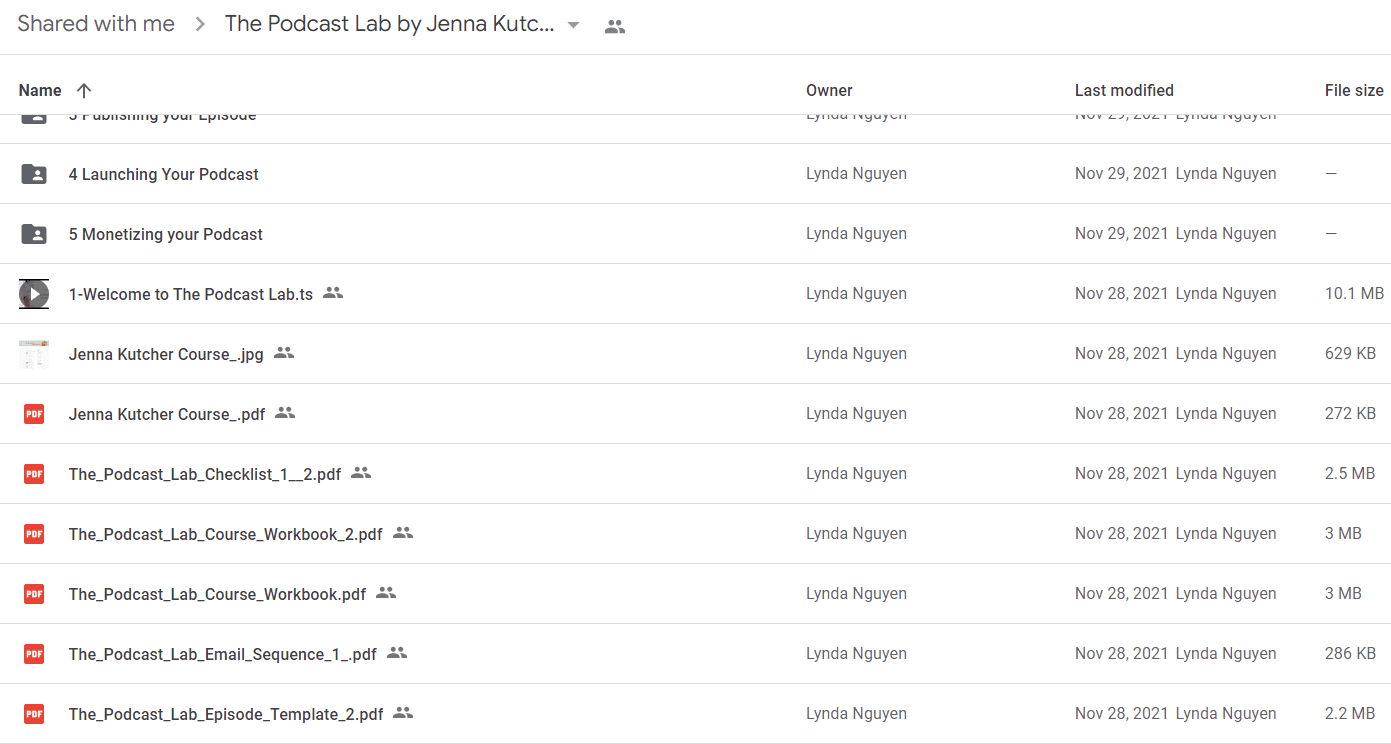Open the 4 Launching Your Podcast folder icon
Viewport: 1391px width, 744px height.
[x=34, y=174]
